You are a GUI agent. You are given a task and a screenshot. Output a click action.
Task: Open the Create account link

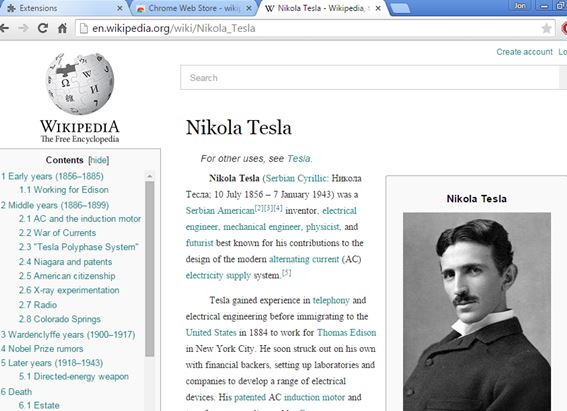[524, 52]
